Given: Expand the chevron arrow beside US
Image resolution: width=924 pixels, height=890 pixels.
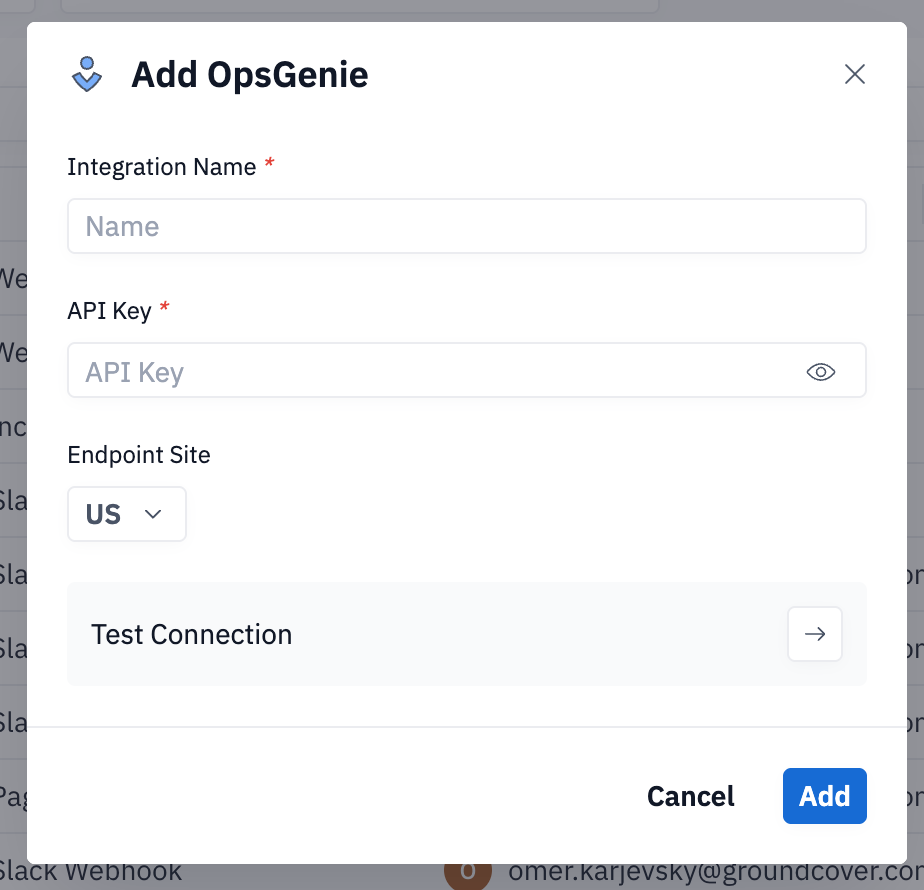Looking at the screenshot, I should (153, 514).
